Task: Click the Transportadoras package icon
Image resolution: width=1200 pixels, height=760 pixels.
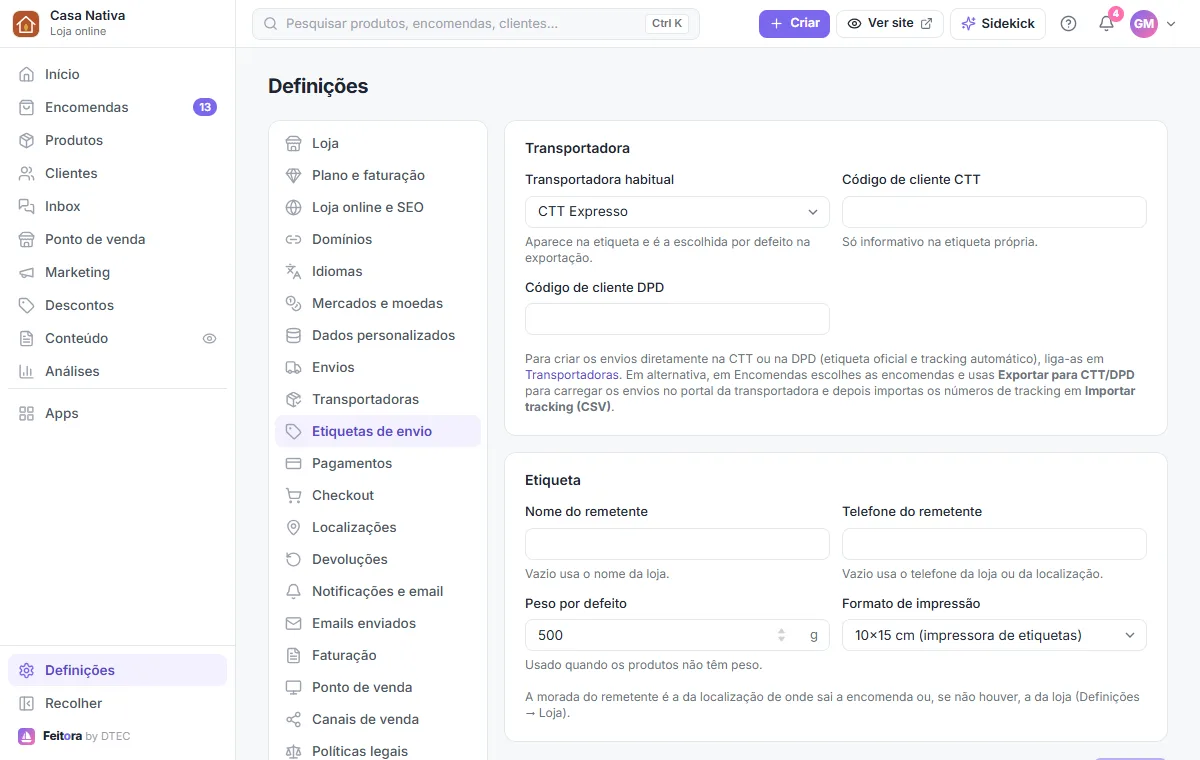Action: coord(293,399)
